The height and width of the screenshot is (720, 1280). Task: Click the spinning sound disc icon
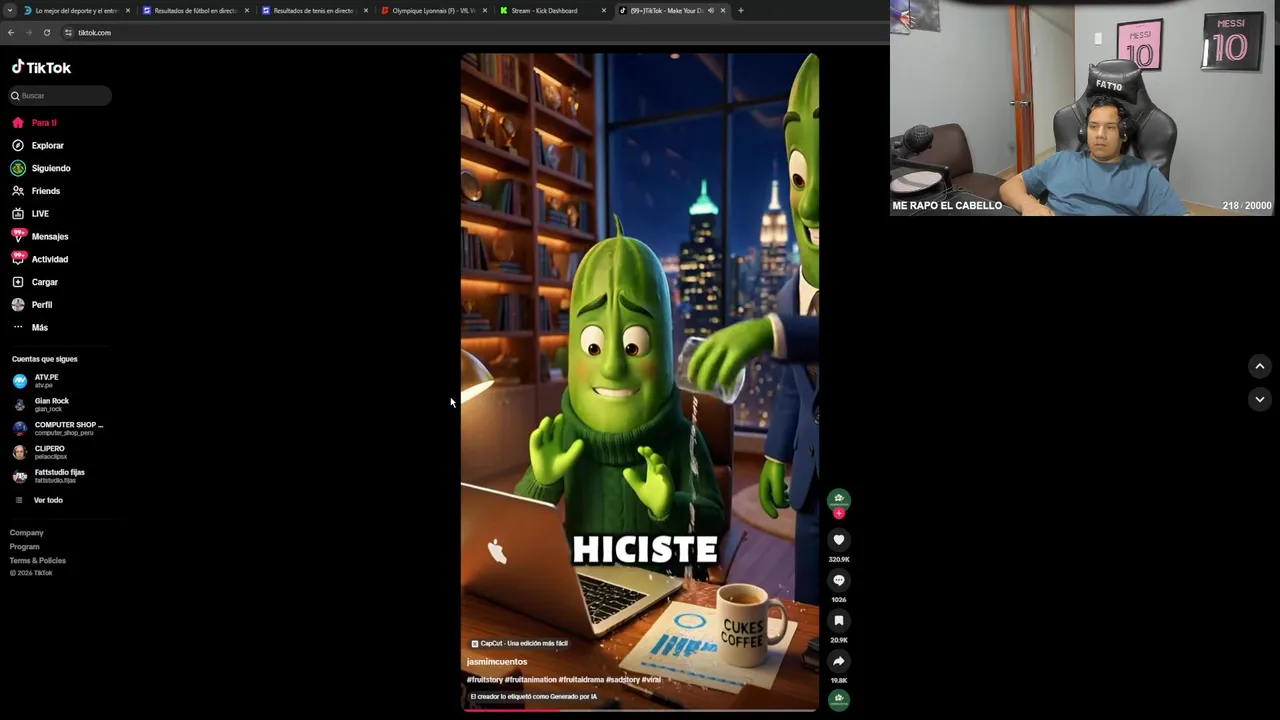click(x=839, y=699)
